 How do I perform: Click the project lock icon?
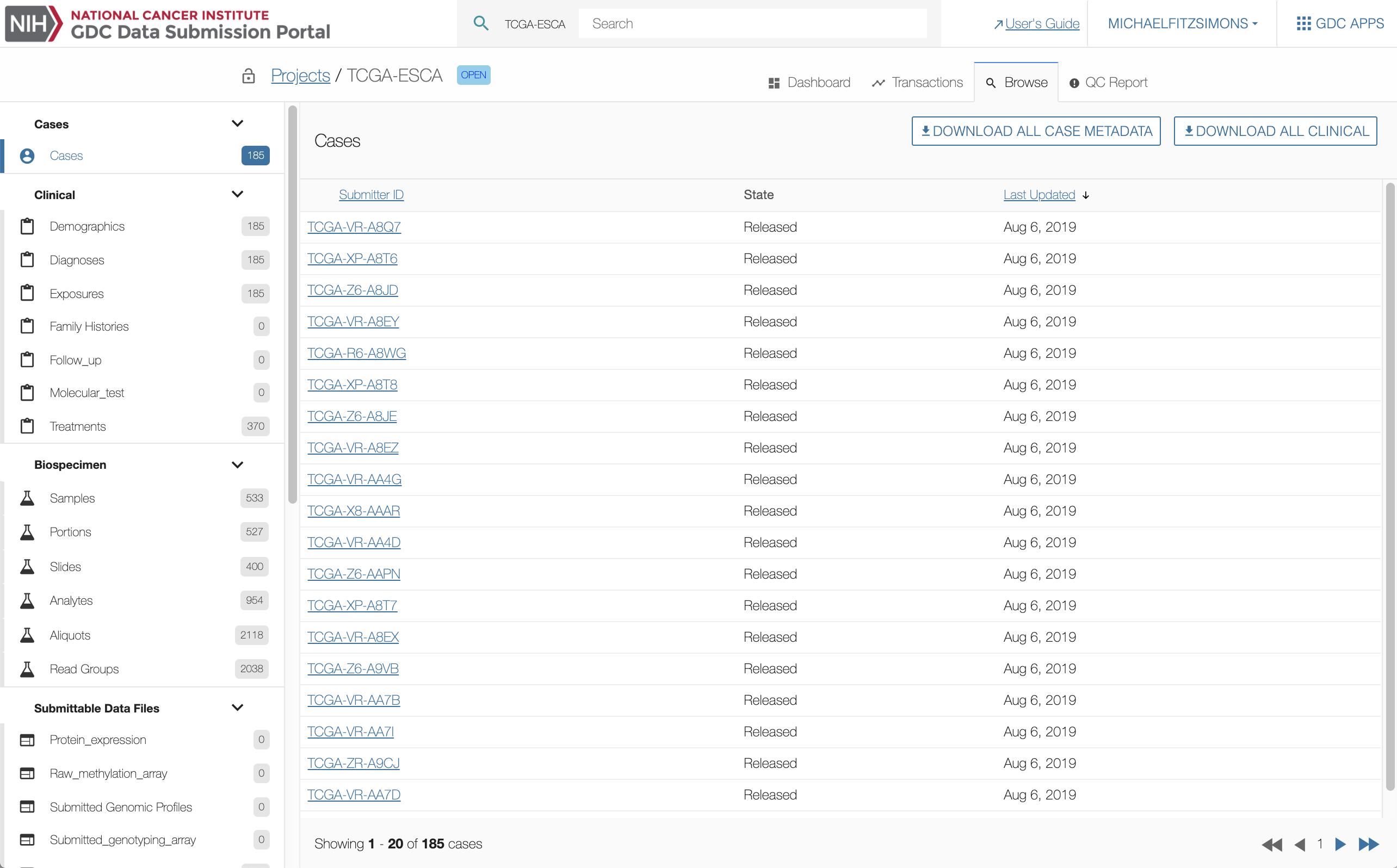click(x=248, y=75)
